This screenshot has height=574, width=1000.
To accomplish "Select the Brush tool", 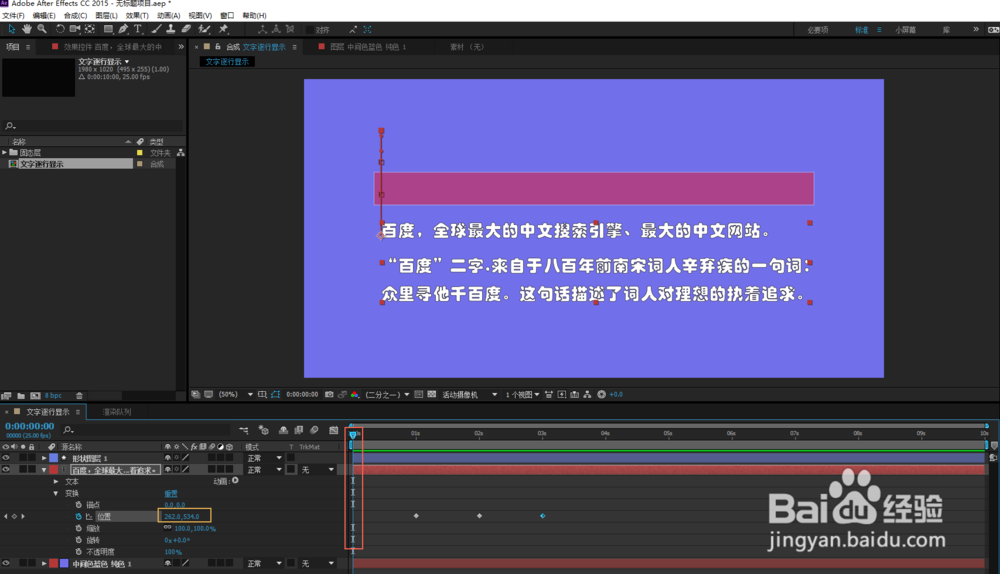I will tap(156, 29).
